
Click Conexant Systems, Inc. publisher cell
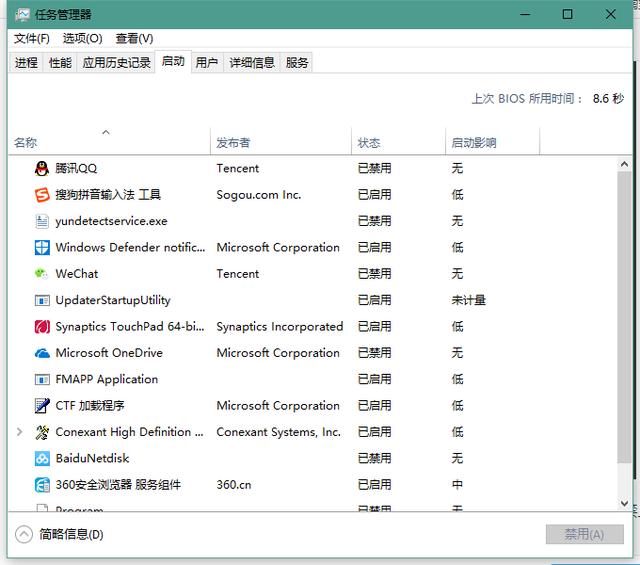[x=278, y=432]
